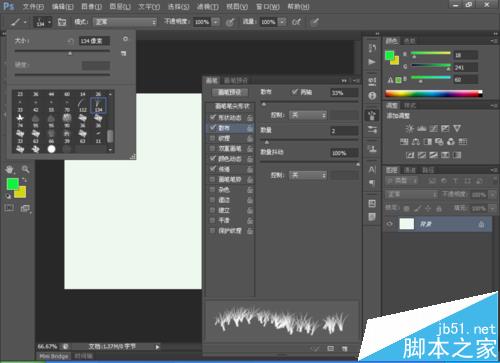This screenshot has width=500, height=363.
Task: Open the Count Jitter Control dropdown
Action: click(x=308, y=175)
